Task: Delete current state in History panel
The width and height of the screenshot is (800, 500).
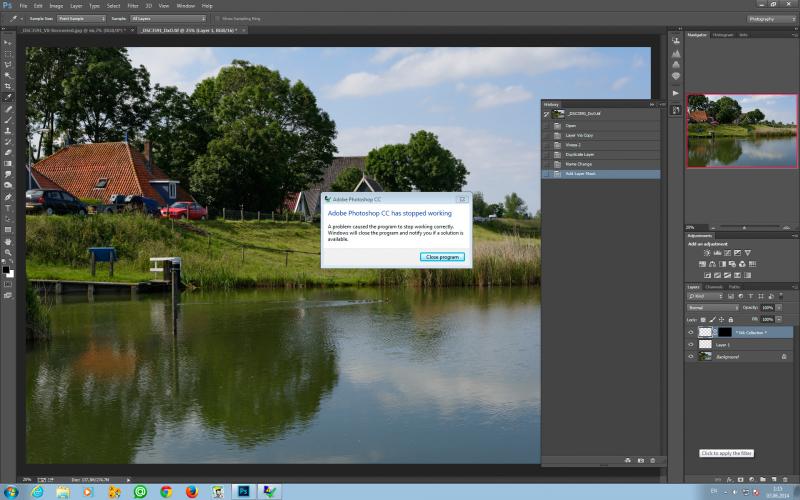Action: pyautogui.click(x=653, y=460)
